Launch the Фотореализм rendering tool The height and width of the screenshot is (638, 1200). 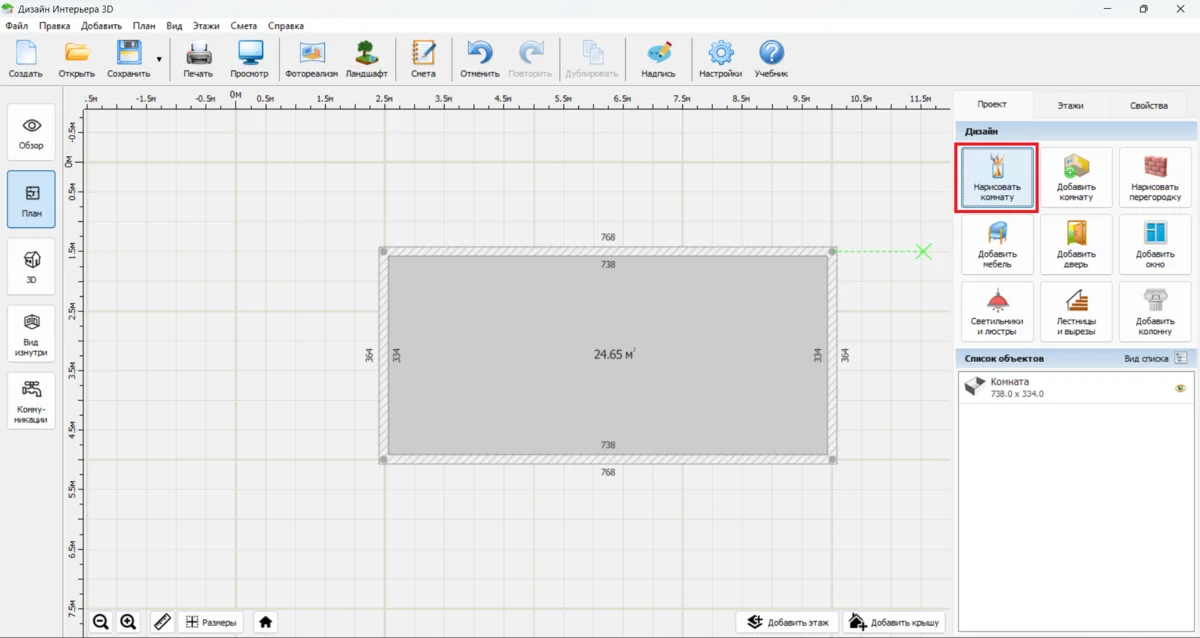(x=312, y=59)
